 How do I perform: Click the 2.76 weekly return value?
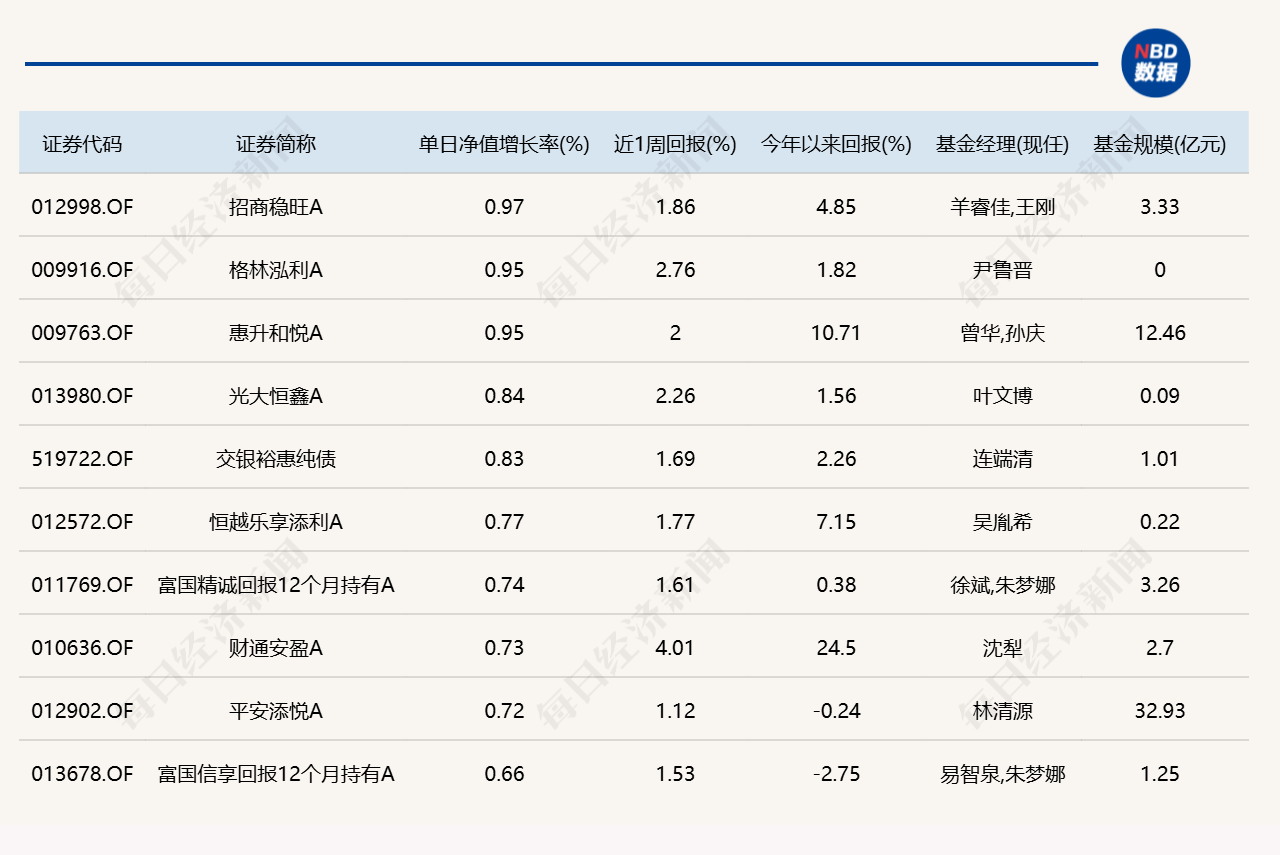675,270
